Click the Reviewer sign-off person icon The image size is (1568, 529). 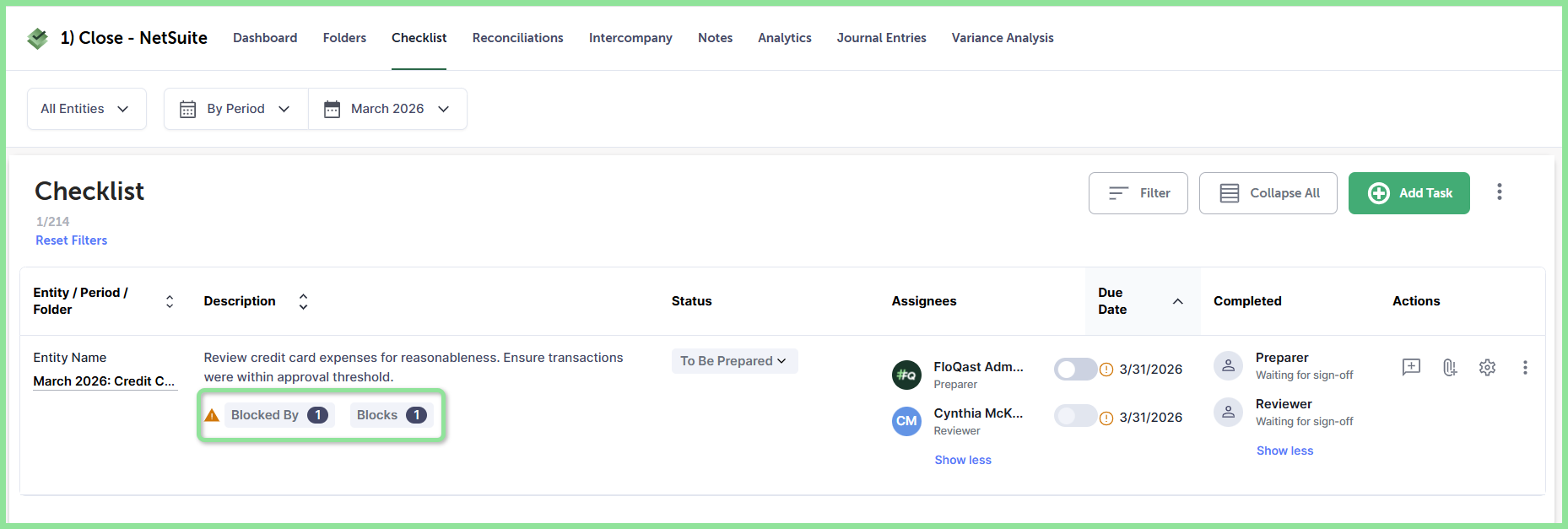point(1228,412)
